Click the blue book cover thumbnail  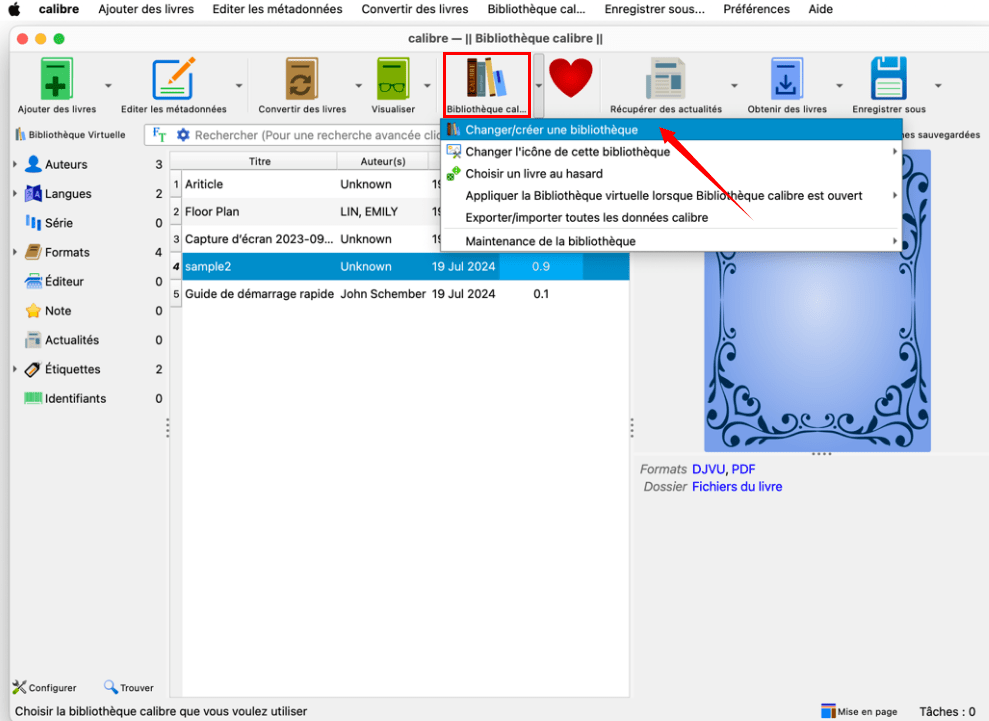[x=817, y=351]
